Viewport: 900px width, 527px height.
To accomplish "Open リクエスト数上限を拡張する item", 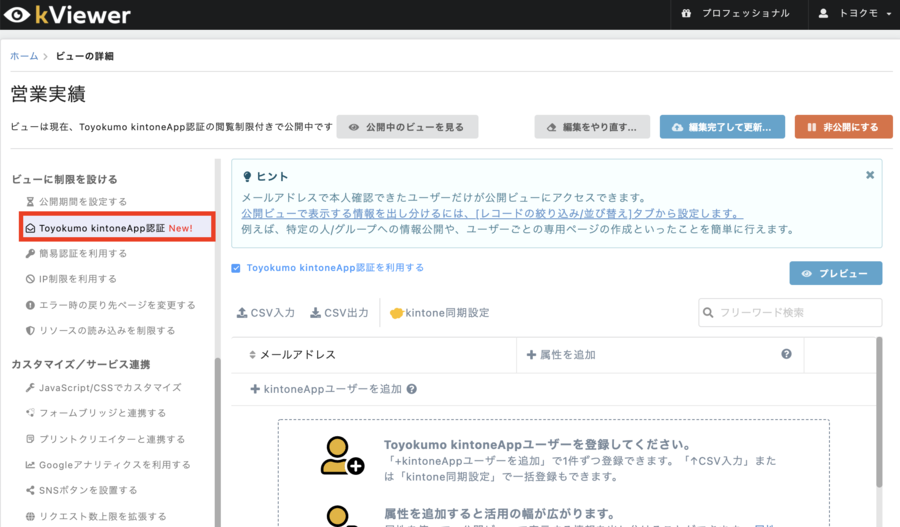I will [96, 516].
